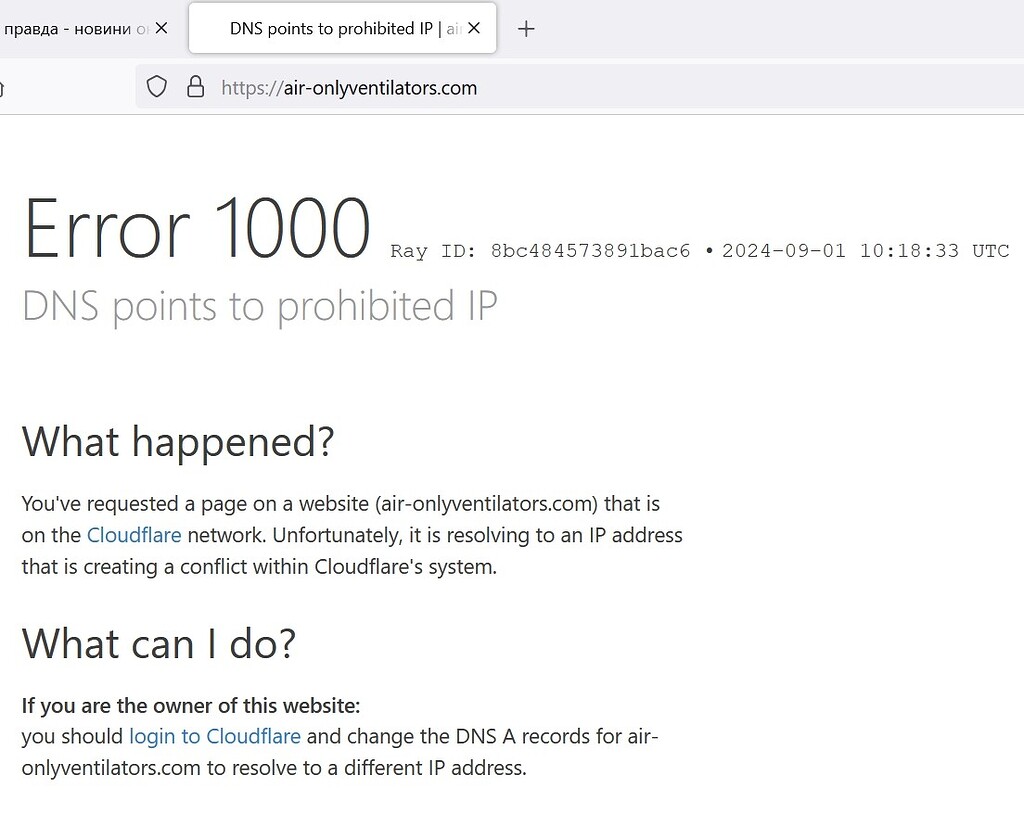
Task: Switch to the 'правда - новини' tab
Action: tap(75, 29)
